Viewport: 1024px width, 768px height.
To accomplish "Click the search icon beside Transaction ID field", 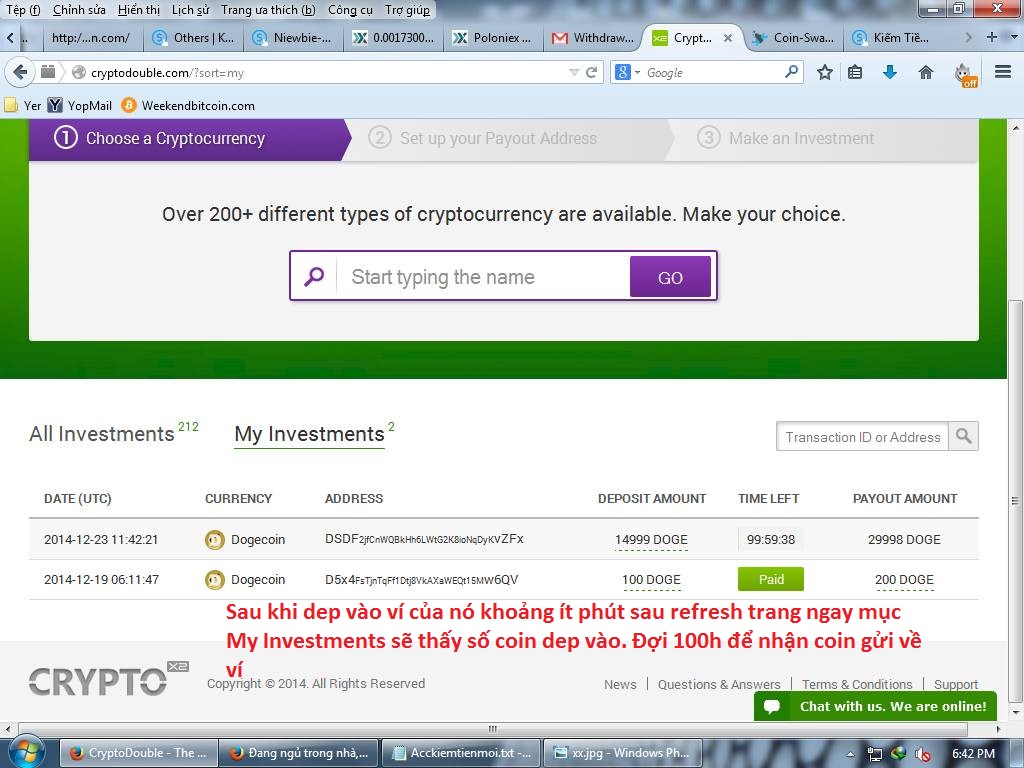I will click(963, 436).
